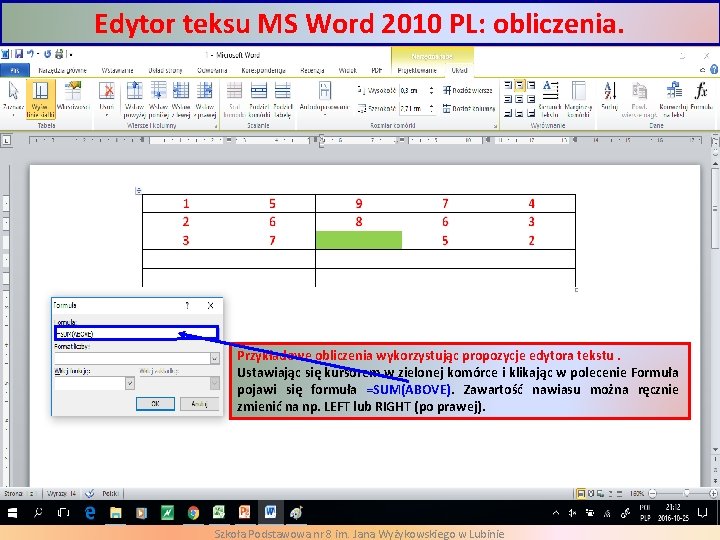The height and width of the screenshot is (540, 720).
Task: Switch to Korespondencja tab
Action: 264,70
